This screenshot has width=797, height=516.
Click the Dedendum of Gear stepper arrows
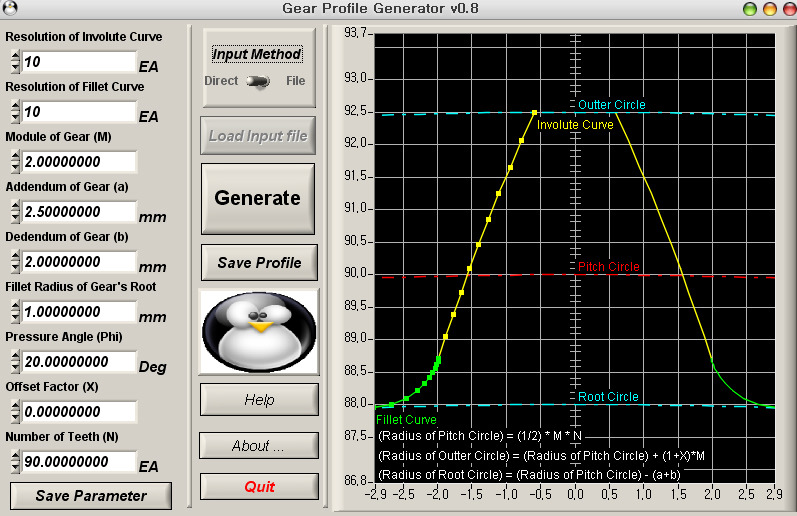click(x=15, y=262)
